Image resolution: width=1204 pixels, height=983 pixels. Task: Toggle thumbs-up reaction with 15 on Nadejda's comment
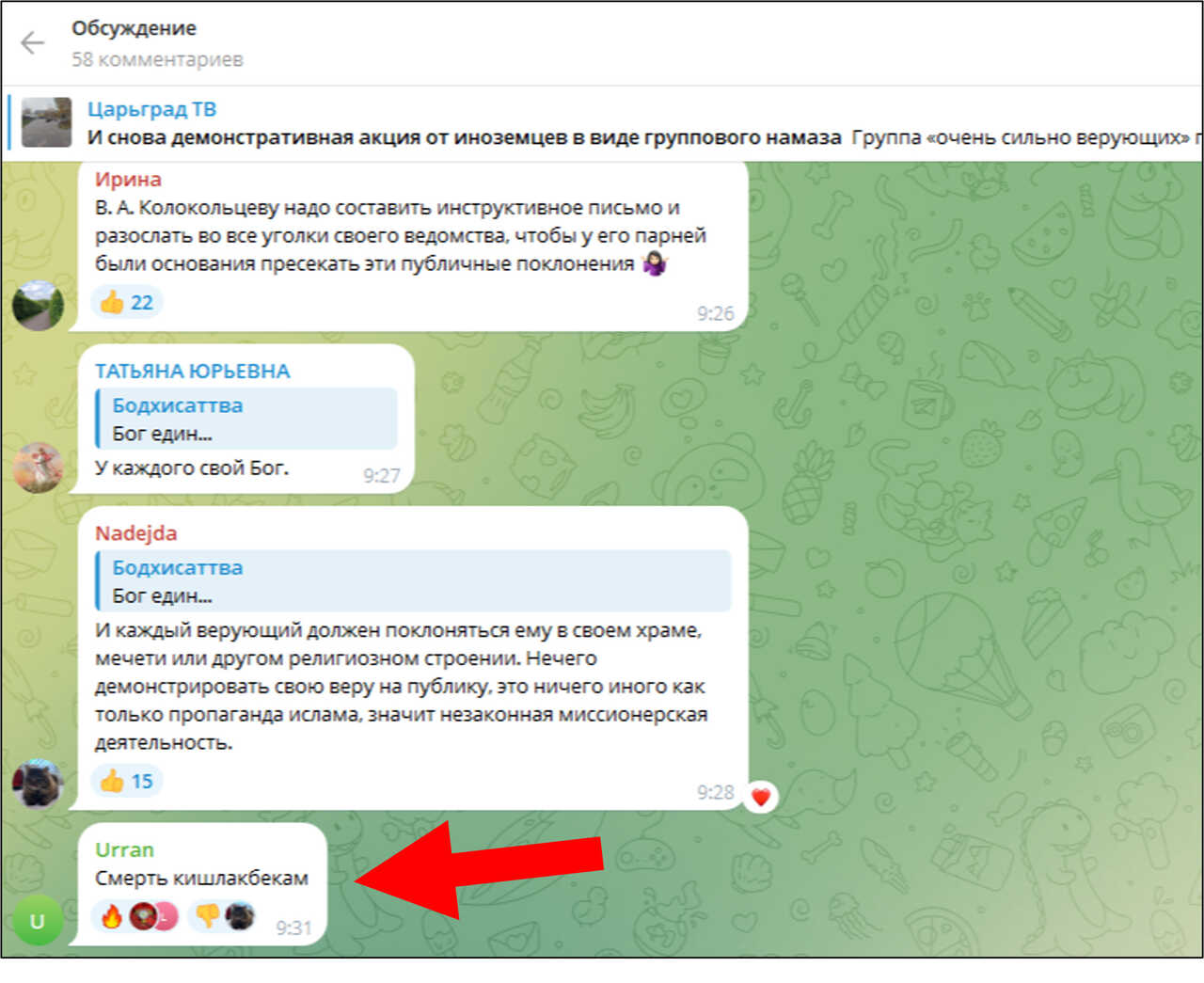(x=127, y=781)
